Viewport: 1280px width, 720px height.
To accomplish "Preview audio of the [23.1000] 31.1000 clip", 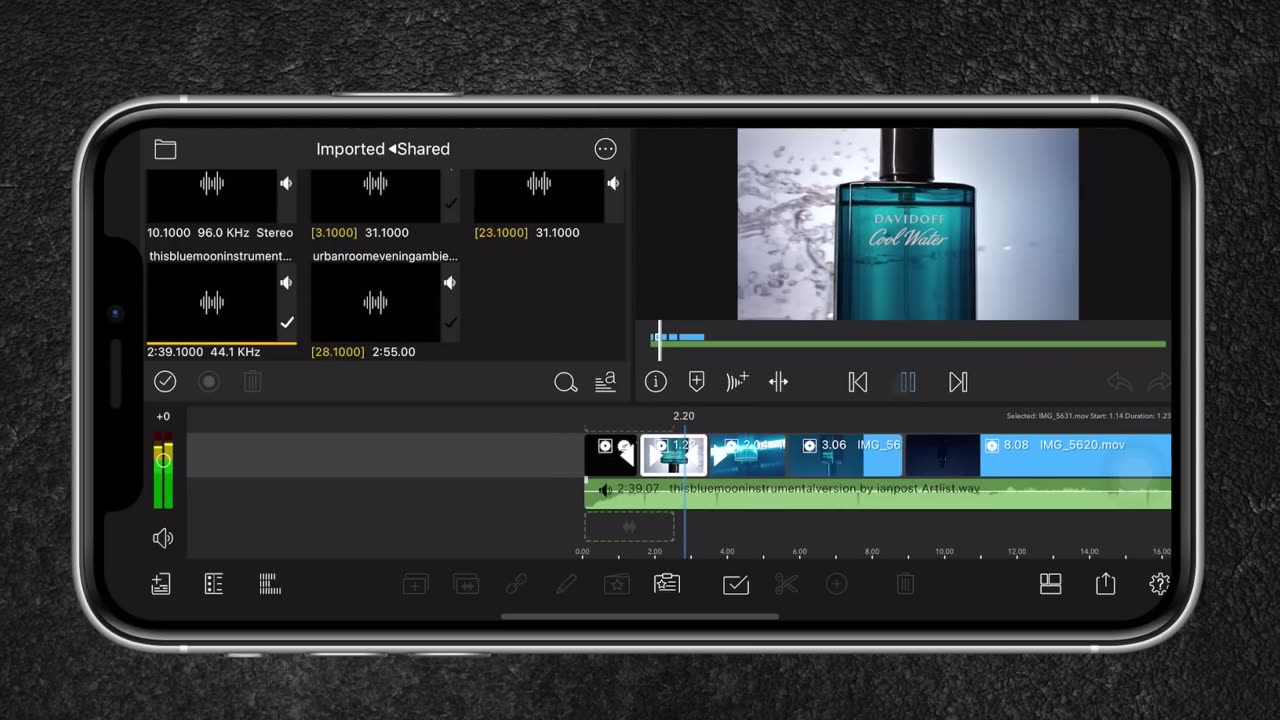I will pyautogui.click(x=613, y=183).
